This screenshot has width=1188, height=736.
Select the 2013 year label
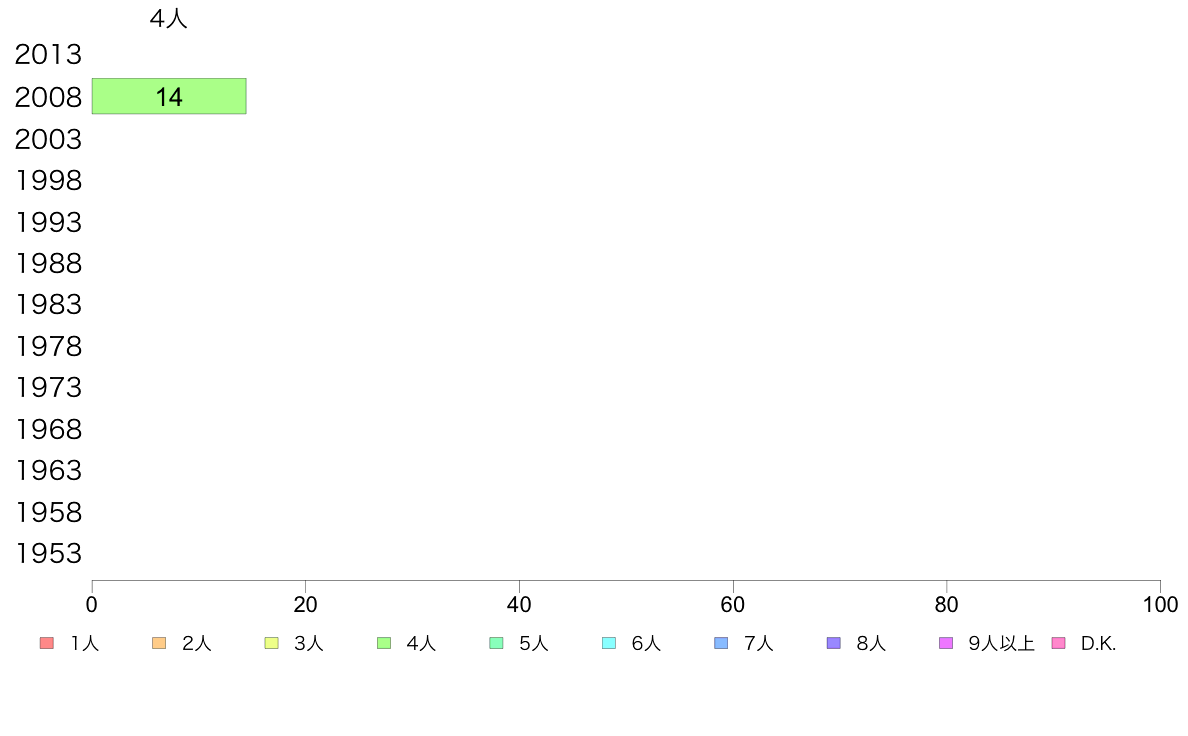48,55
